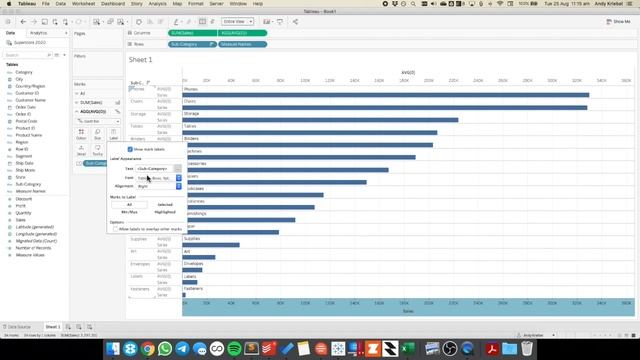Select the Profit measure in Data pane

coord(20,206)
